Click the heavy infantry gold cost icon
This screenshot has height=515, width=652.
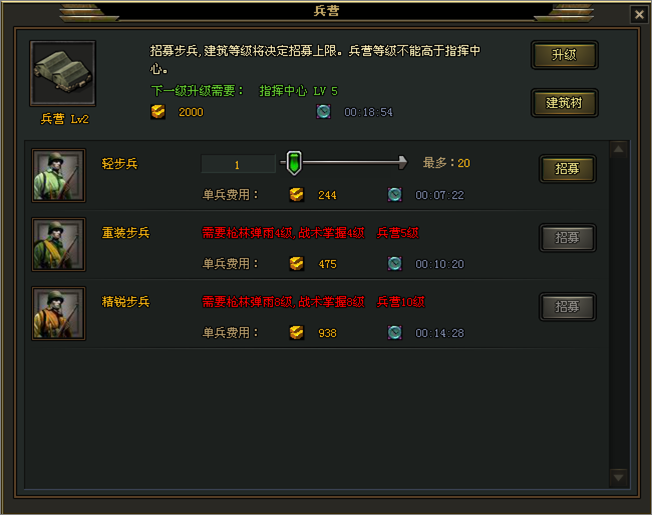(x=296, y=263)
